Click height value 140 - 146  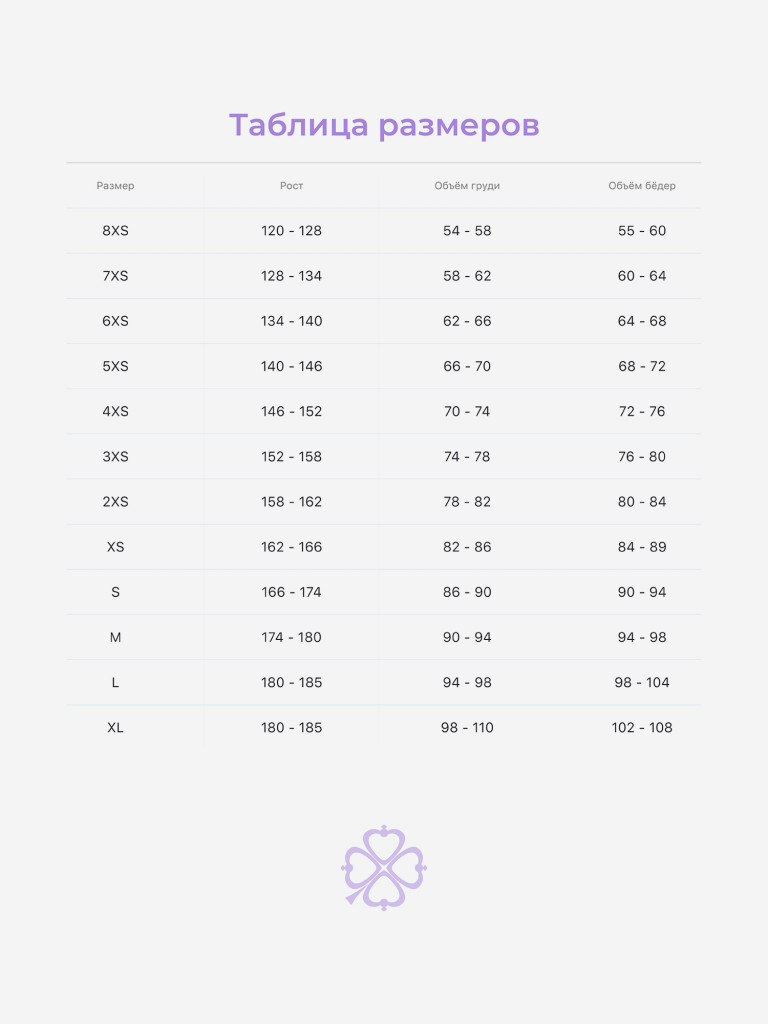pos(291,366)
